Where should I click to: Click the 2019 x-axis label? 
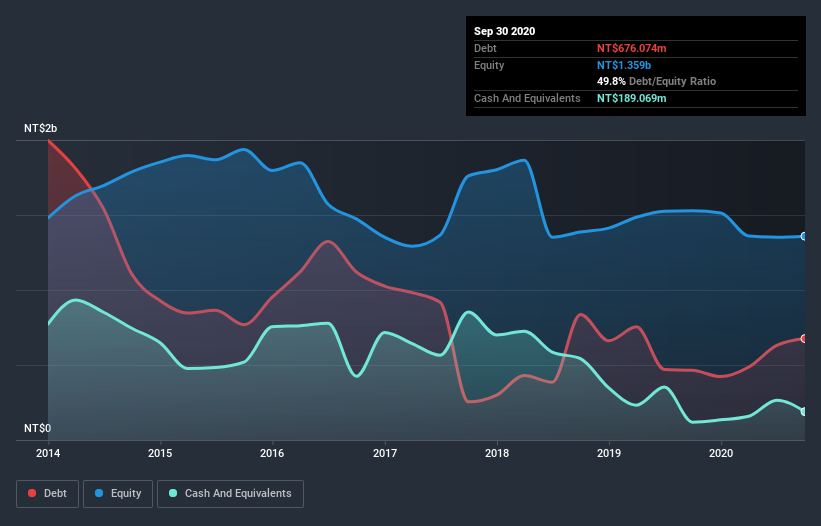click(609, 453)
